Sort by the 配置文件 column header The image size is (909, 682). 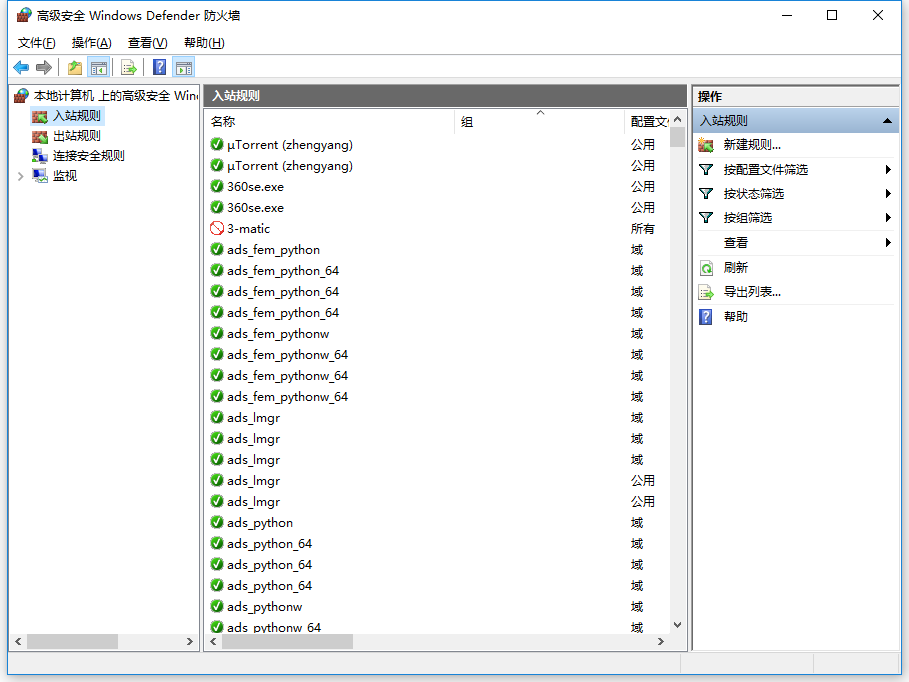tap(648, 122)
